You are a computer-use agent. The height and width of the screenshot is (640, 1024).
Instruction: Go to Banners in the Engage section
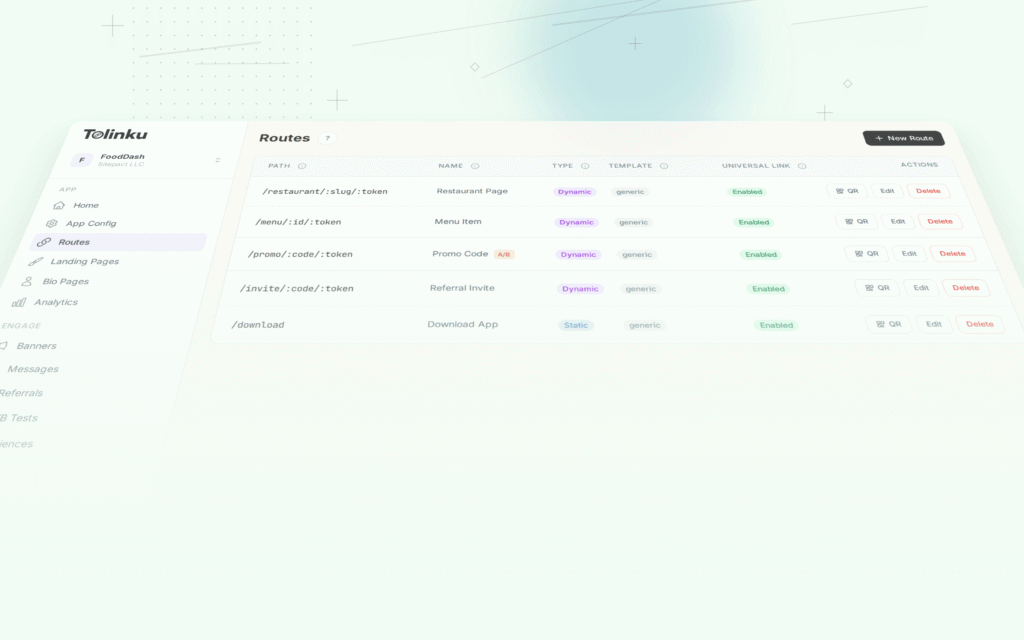point(36,346)
